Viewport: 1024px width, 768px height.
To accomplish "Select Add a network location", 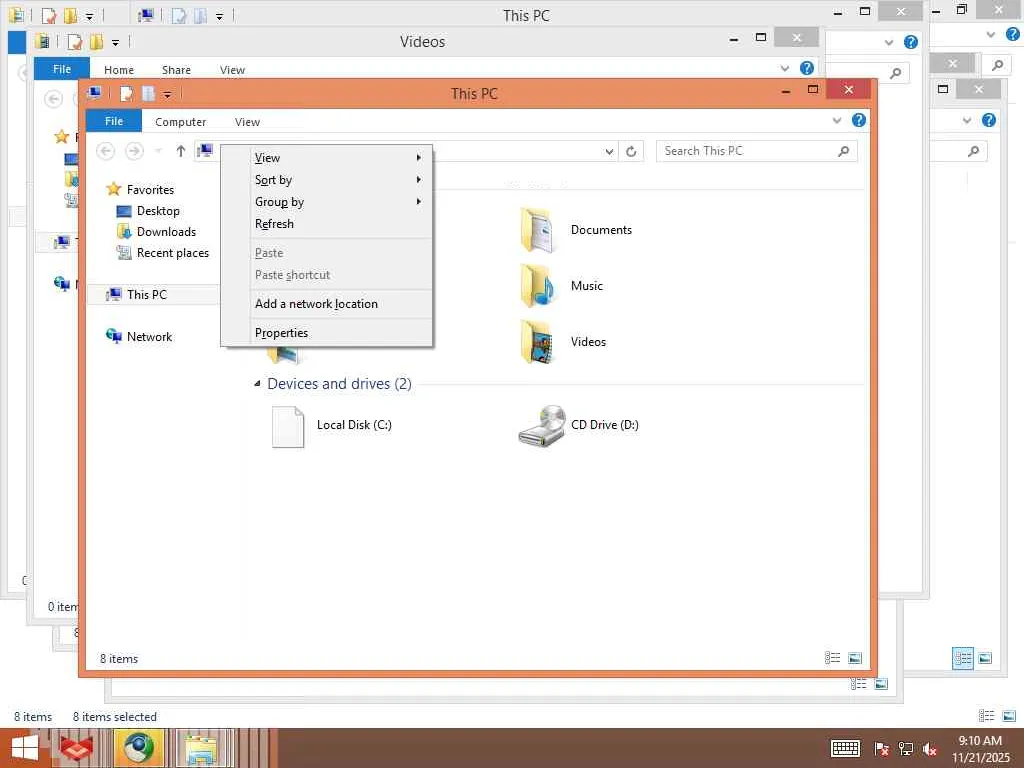I will click(x=327, y=304).
